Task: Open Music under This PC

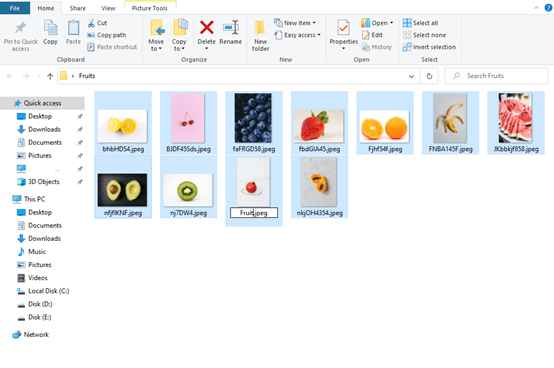Action: [x=37, y=251]
